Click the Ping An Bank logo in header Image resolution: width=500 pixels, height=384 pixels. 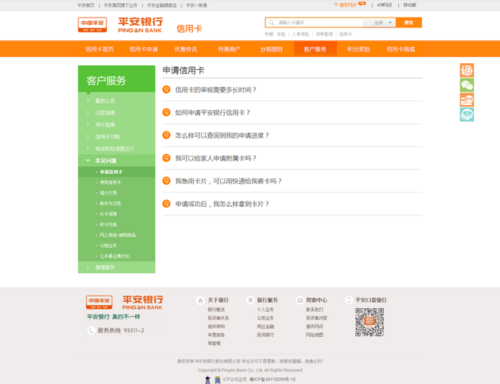pos(120,25)
